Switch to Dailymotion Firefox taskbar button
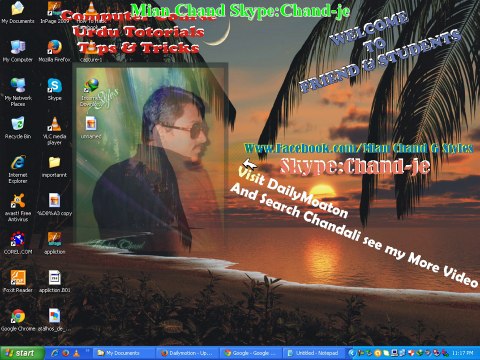 pyautogui.click(x=186, y=353)
